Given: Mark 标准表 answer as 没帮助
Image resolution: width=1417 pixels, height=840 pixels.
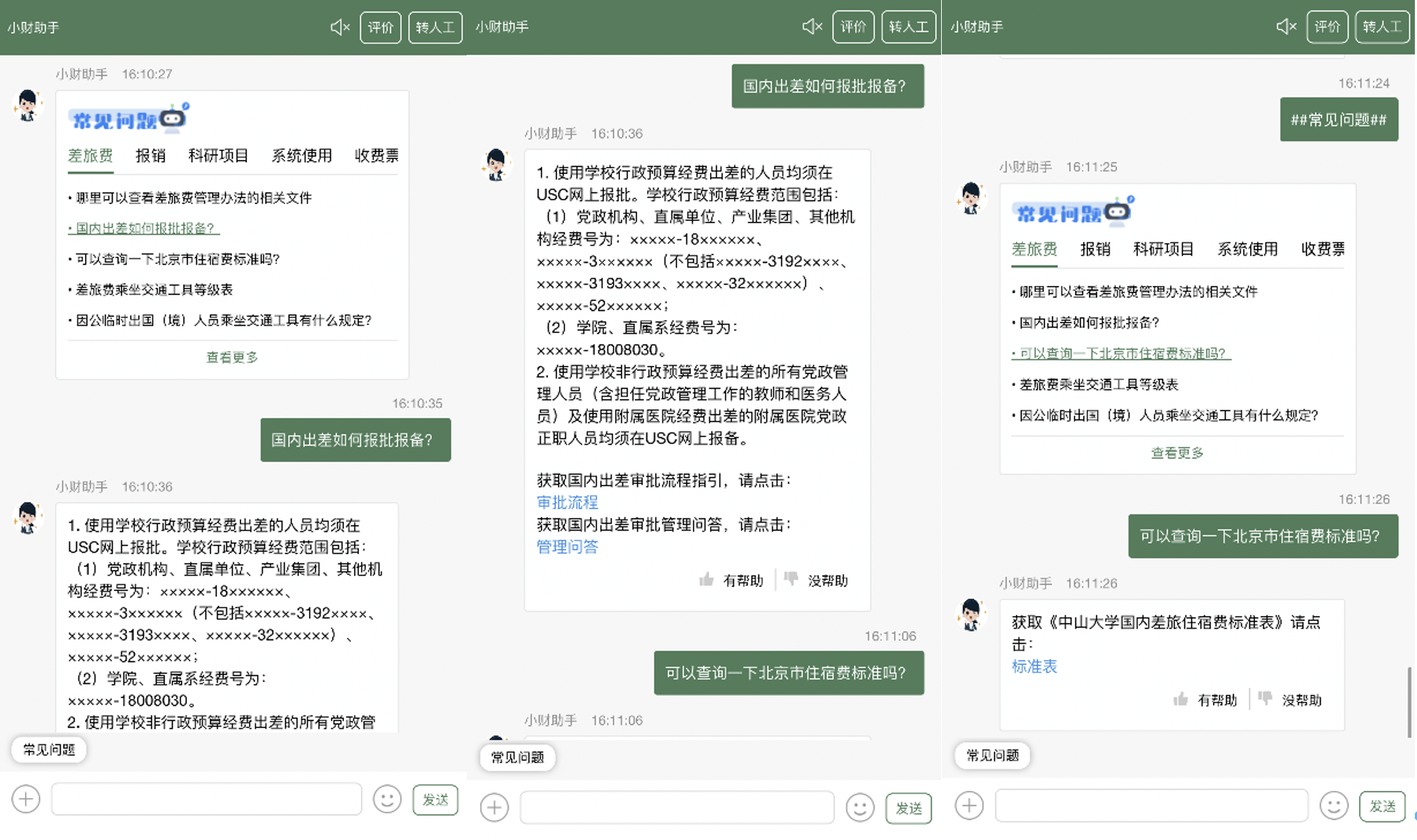Looking at the screenshot, I should [1291, 700].
